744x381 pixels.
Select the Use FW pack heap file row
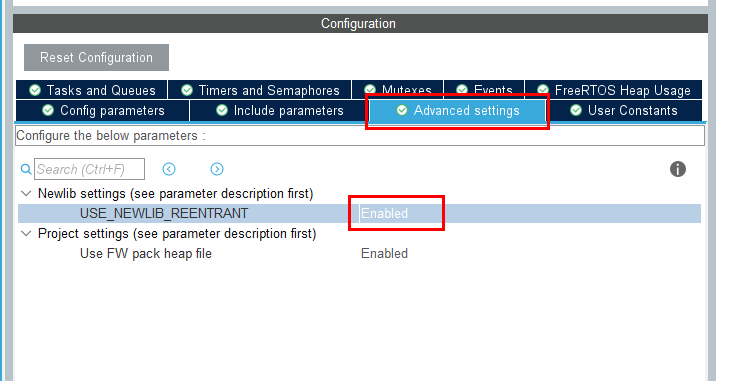click(359, 253)
